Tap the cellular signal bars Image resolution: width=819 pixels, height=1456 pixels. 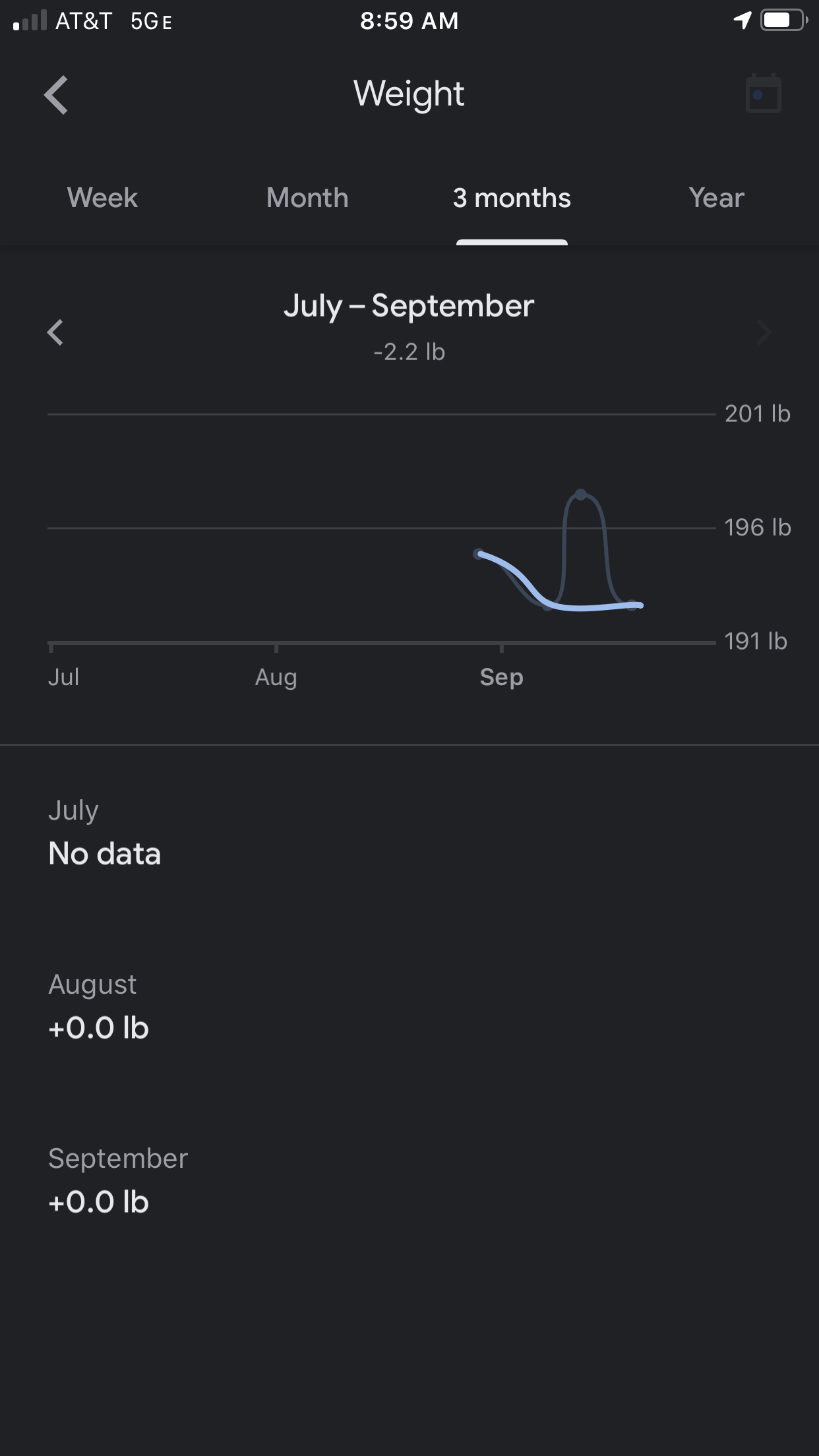point(30,20)
